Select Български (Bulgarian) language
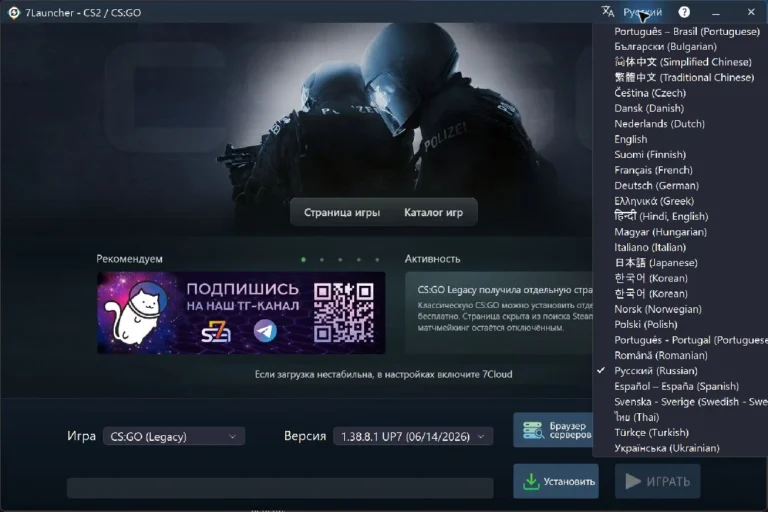This screenshot has height=512, width=768. coord(665,47)
